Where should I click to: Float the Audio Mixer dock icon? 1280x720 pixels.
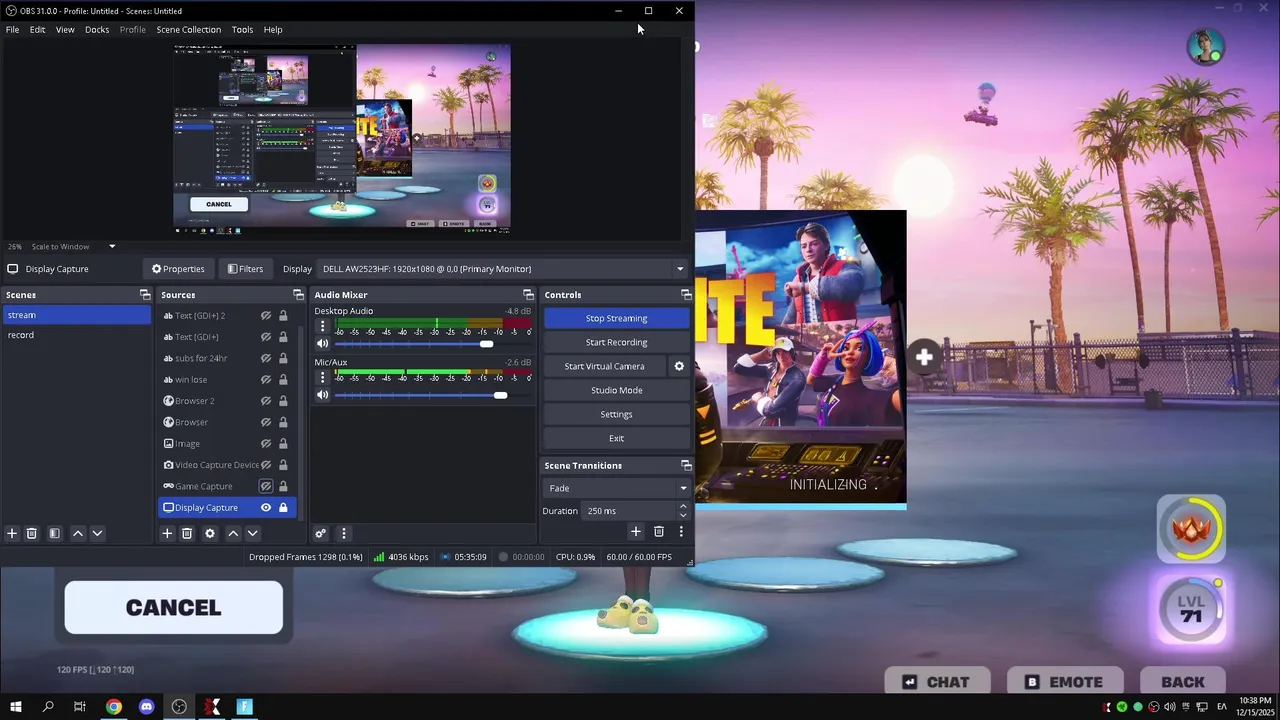coord(528,295)
